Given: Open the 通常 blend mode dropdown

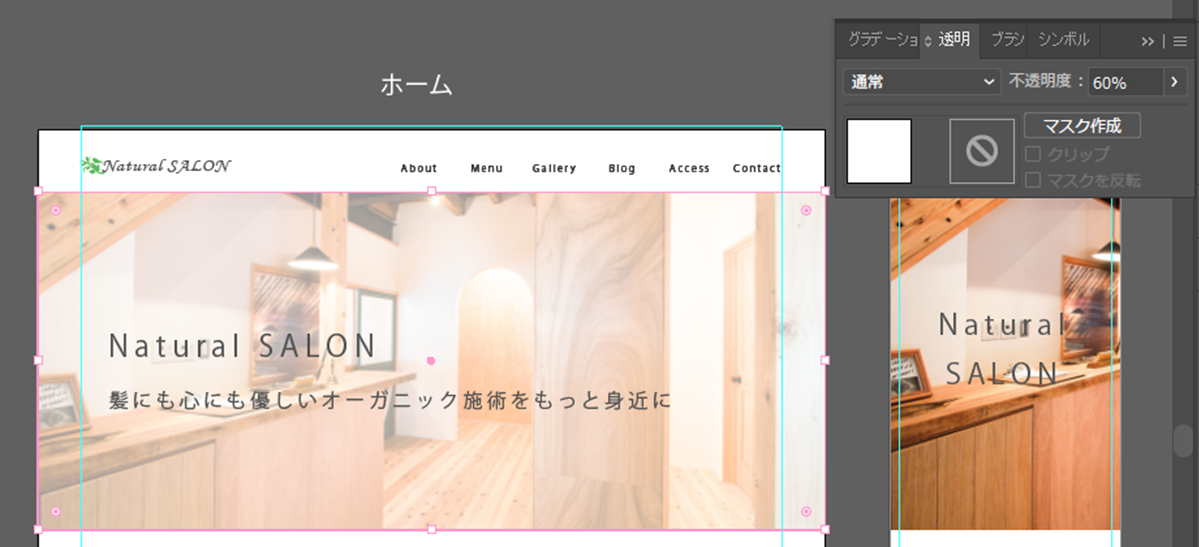Looking at the screenshot, I should [921, 82].
